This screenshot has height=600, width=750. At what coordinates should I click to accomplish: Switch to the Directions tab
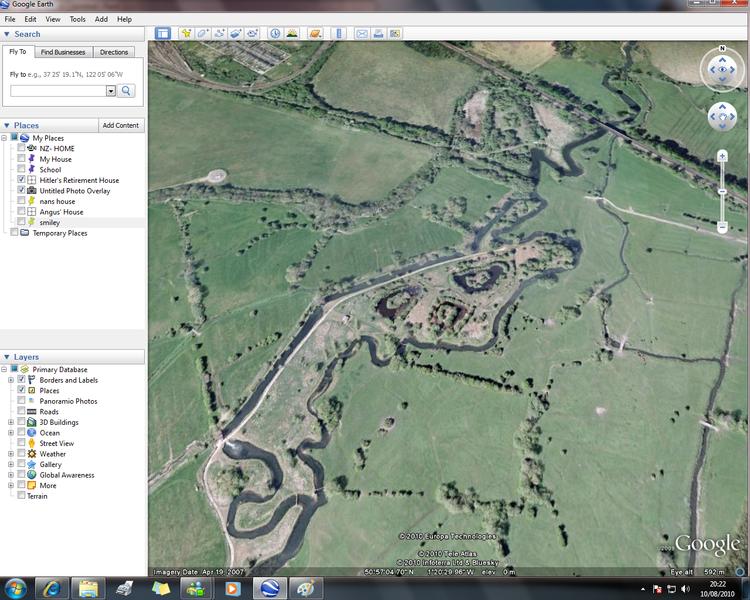pos(114,52)
